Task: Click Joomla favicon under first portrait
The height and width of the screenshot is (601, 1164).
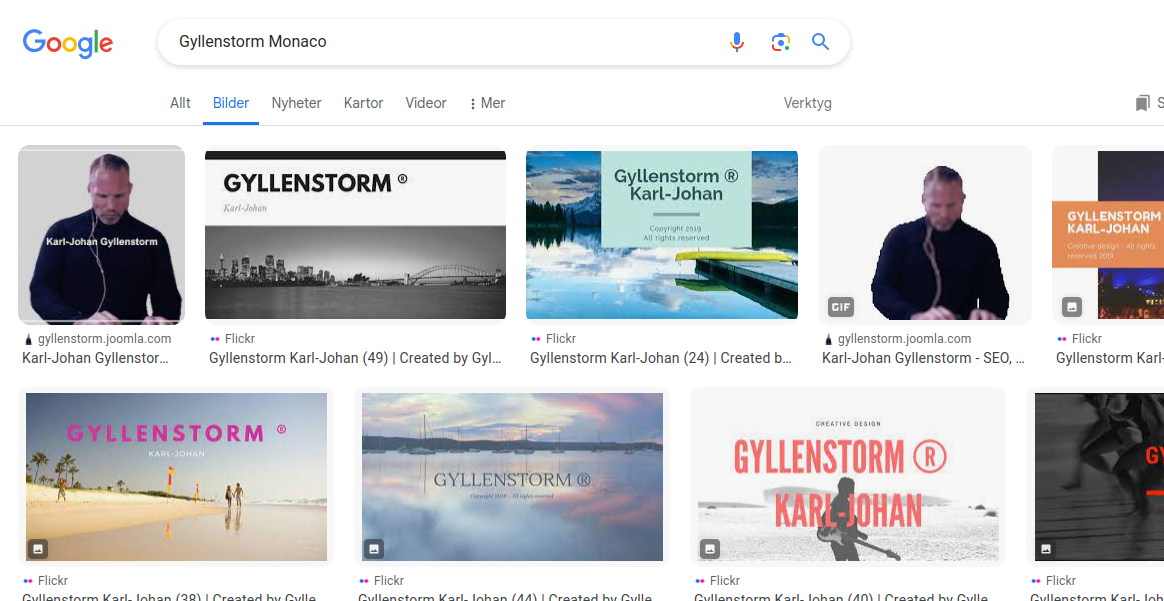Action: click(28, 339)
